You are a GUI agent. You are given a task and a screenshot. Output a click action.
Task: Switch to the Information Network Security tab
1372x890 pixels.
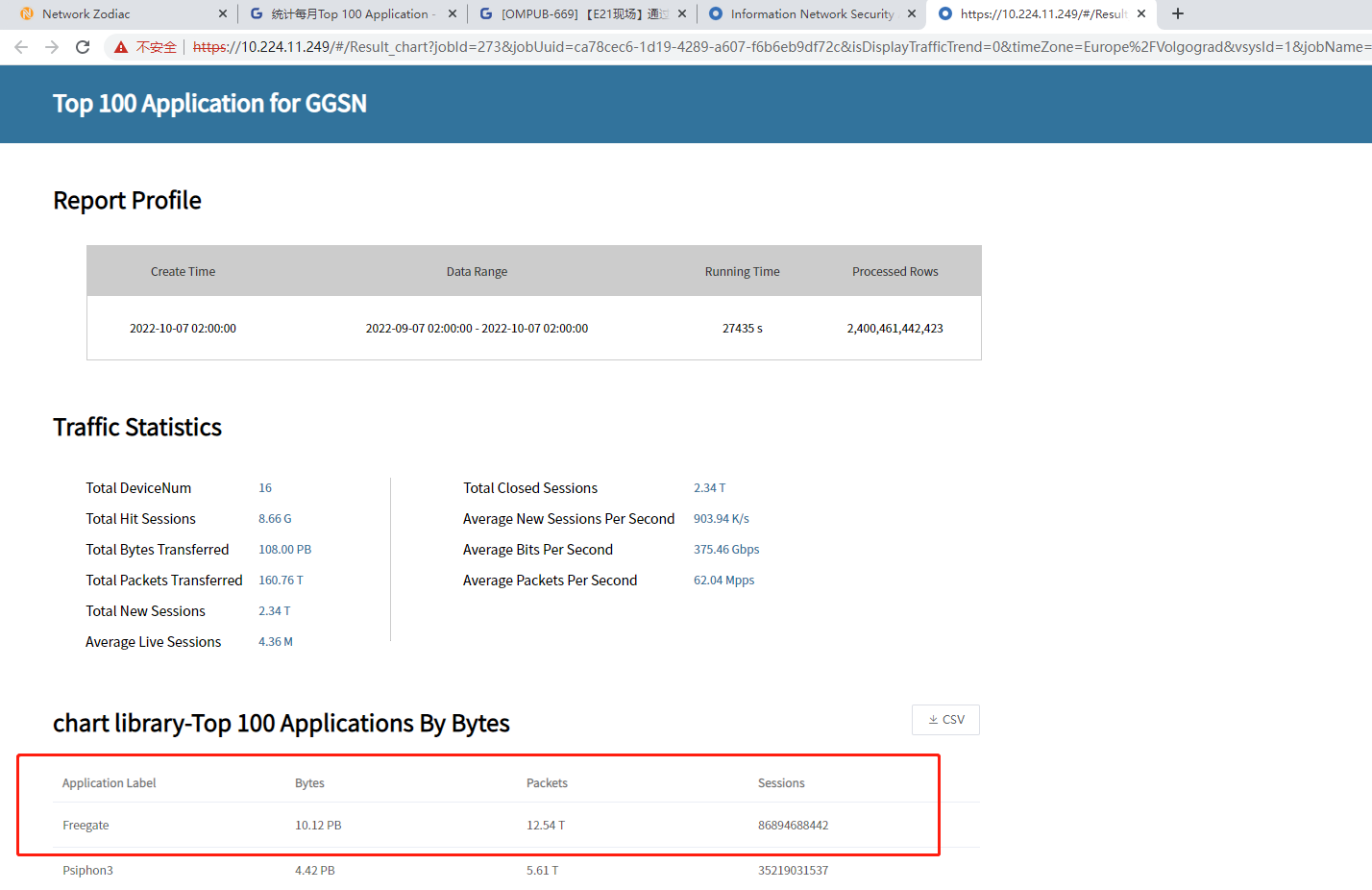coord(807,13)
